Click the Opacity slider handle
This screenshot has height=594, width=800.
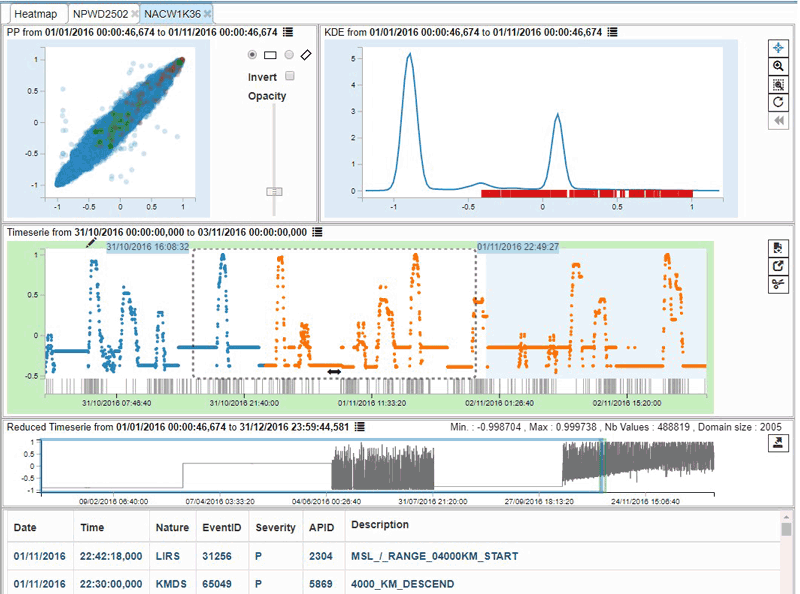[x=274, y=191]
